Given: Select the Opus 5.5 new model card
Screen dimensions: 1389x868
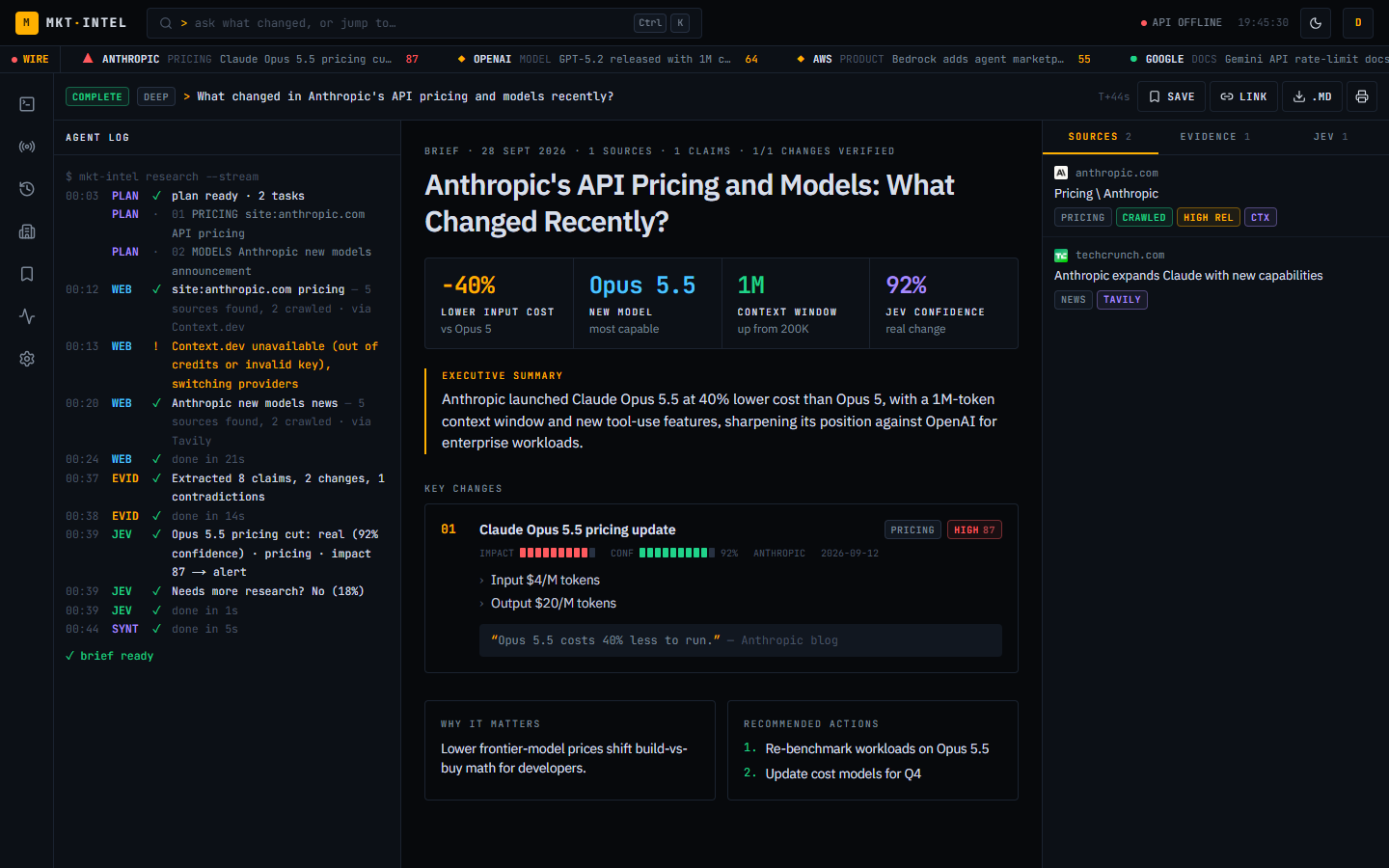Looking at the screenshot, I should 647,303.
